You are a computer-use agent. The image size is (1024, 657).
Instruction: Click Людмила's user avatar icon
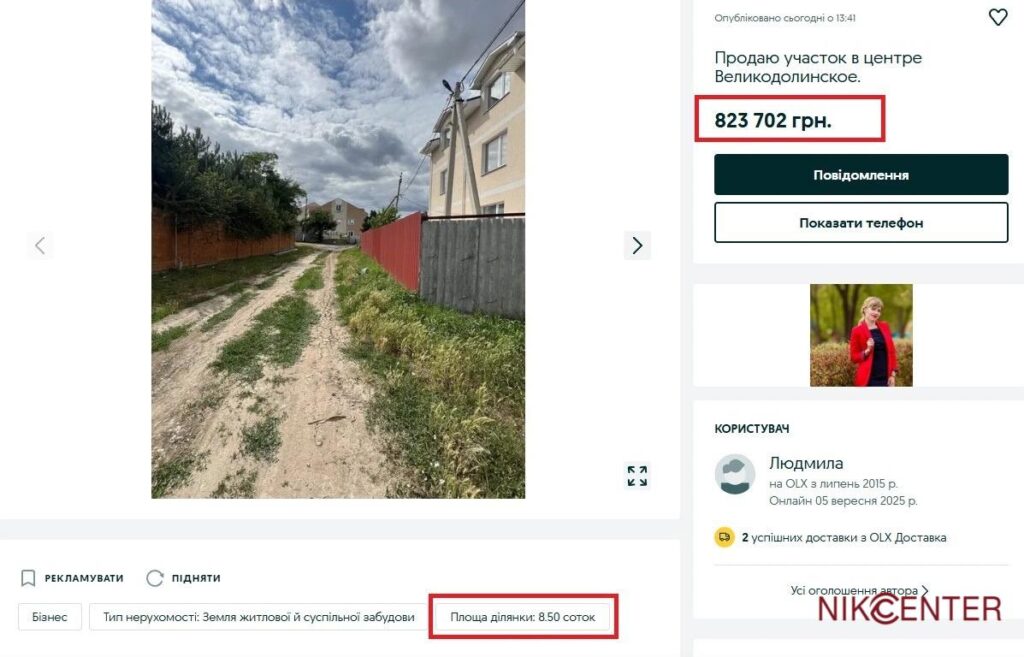[x=735, y=474]
